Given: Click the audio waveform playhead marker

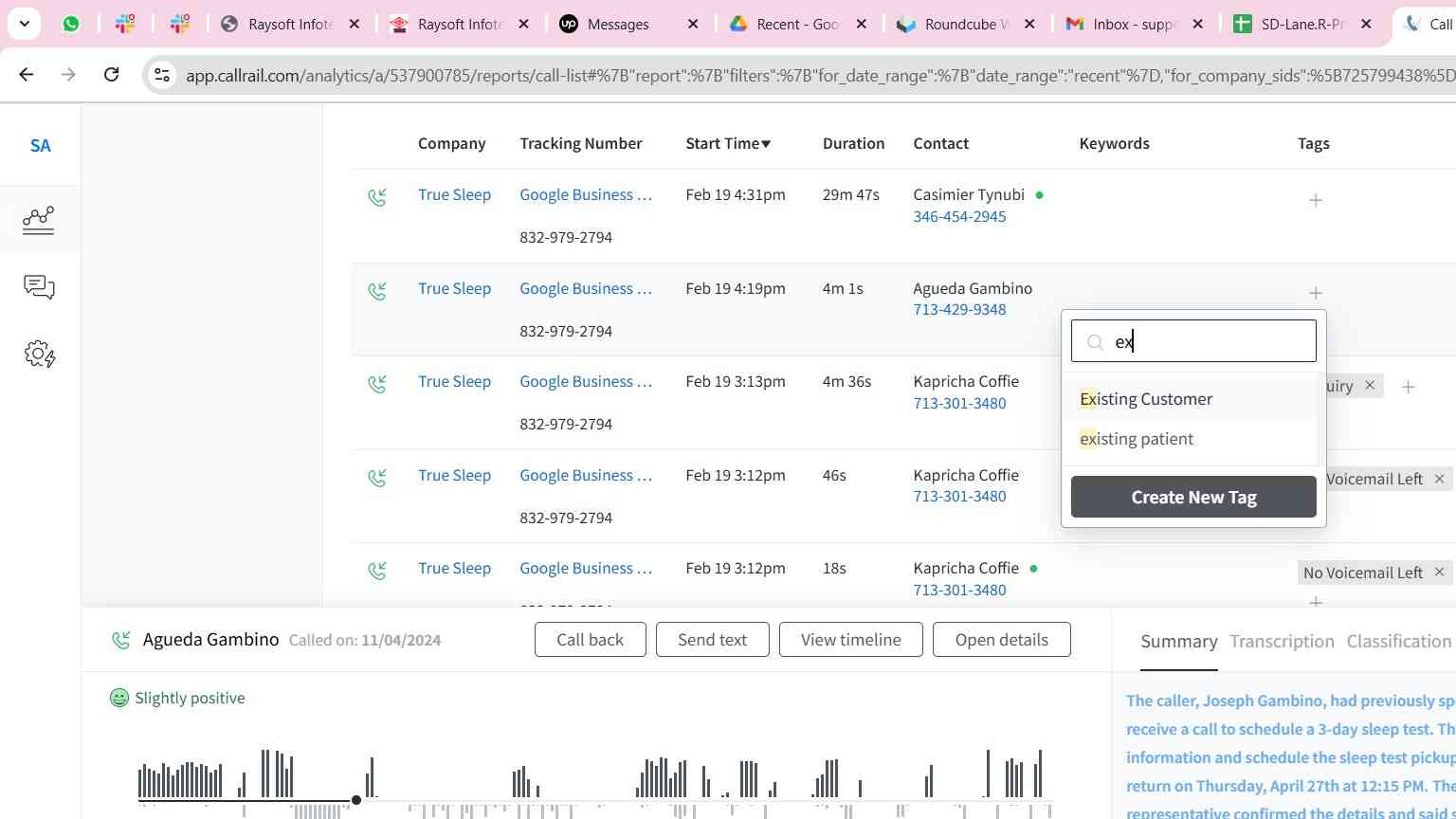Looking at the screenshot, I should tap(356, 801).
